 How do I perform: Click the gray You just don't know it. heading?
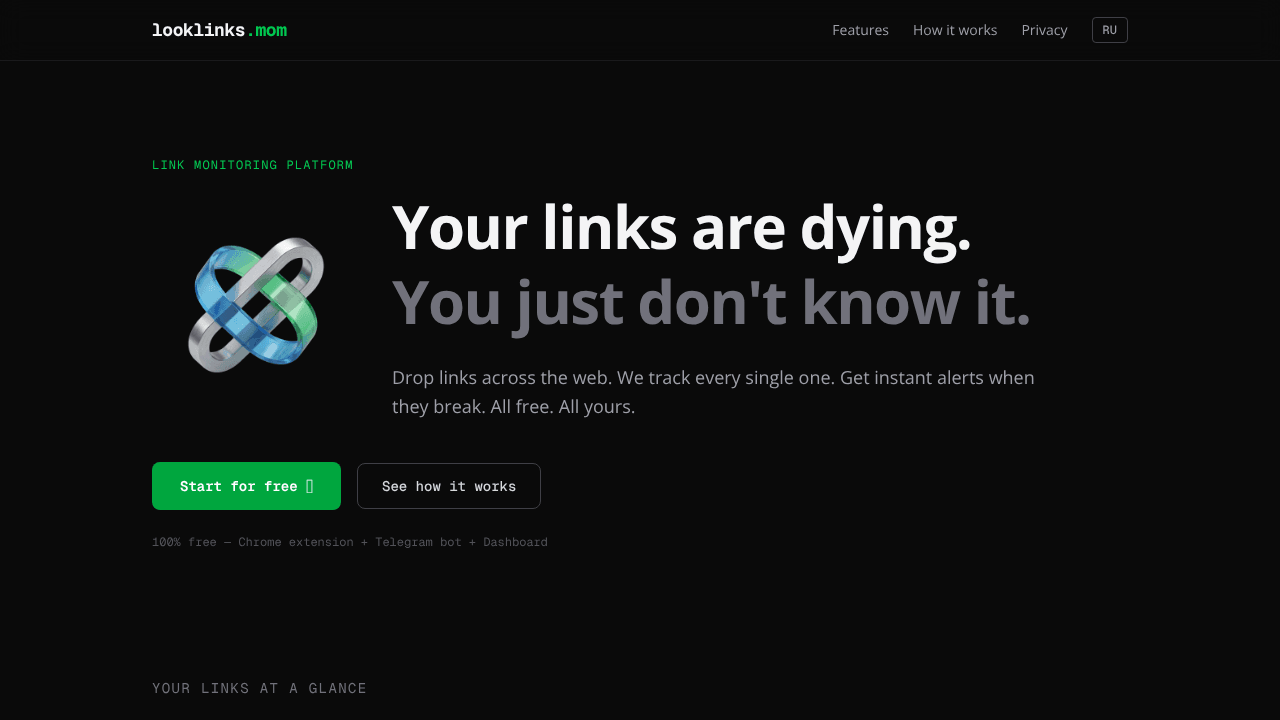coord(711,302)
